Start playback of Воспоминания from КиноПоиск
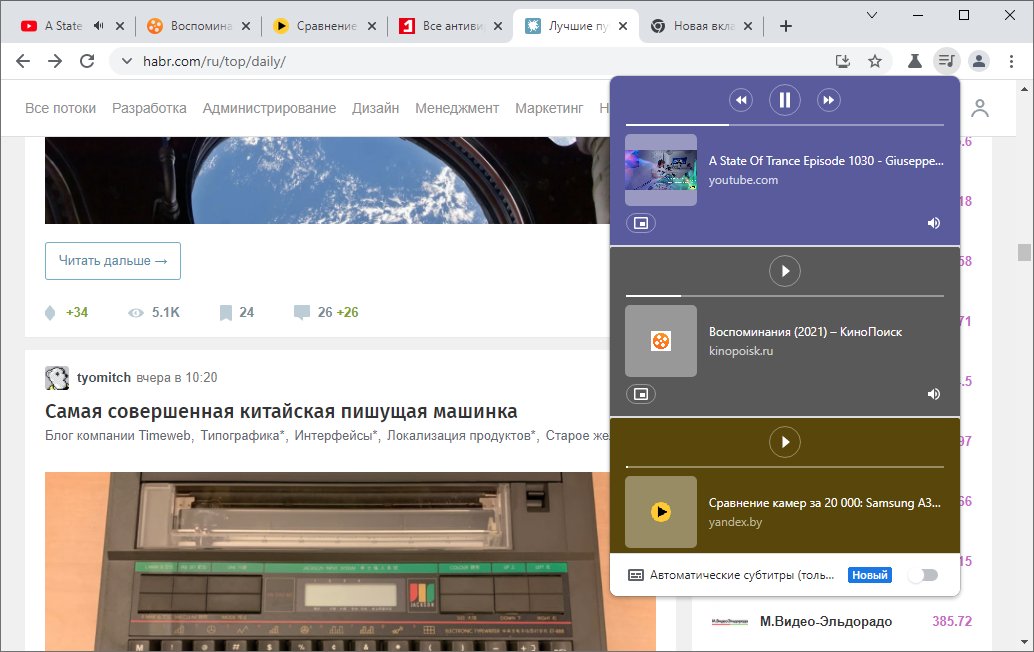 784,270
